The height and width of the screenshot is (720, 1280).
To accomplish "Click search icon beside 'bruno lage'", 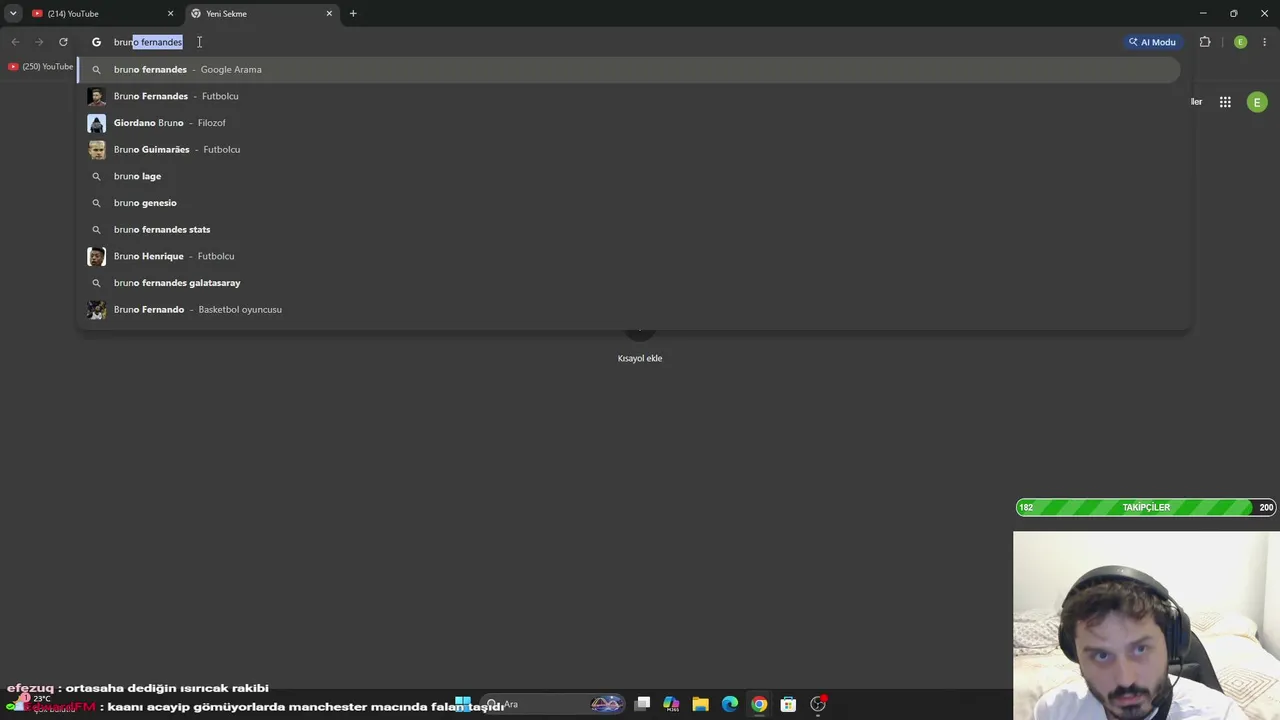I will coord(96,176).
